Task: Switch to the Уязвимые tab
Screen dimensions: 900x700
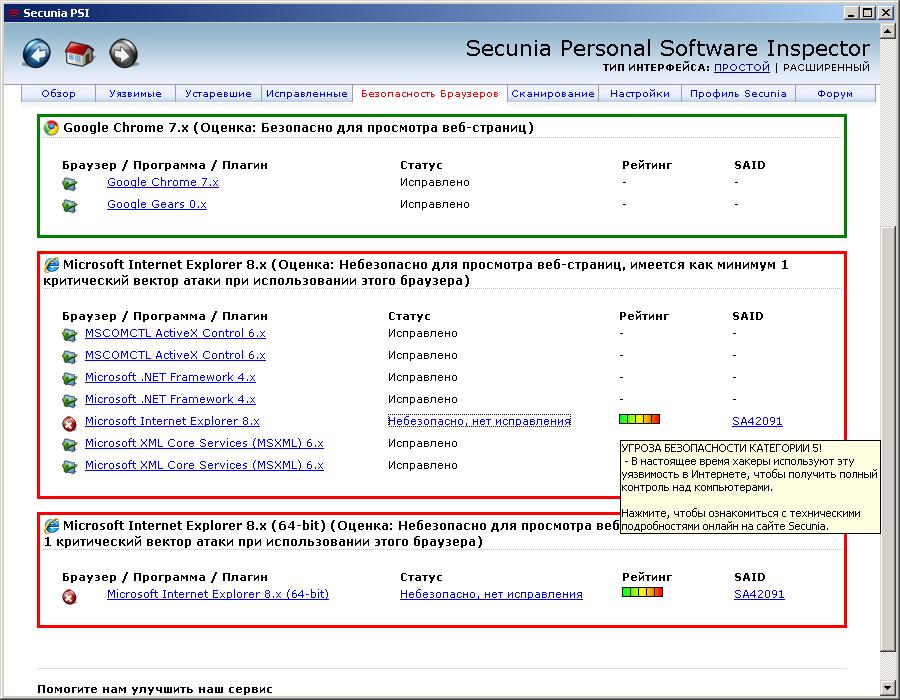Action: (x=135, y=94)
